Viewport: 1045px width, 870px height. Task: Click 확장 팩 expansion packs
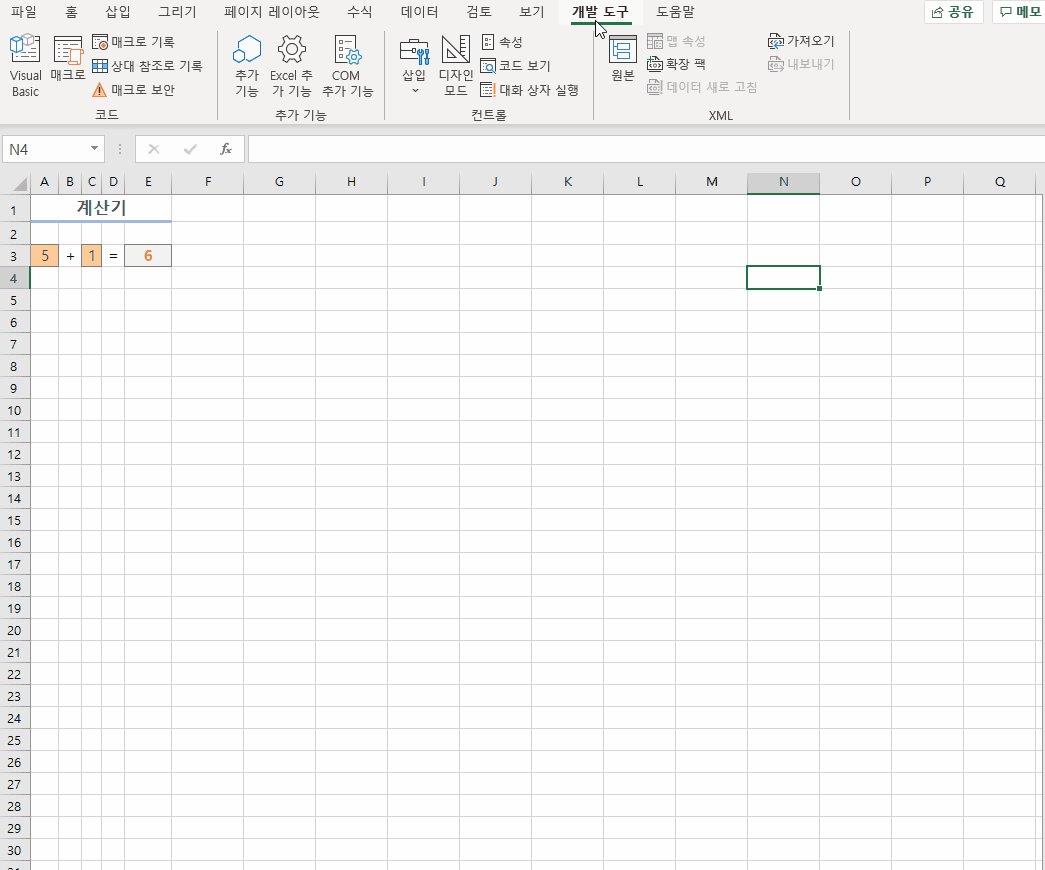676,64
